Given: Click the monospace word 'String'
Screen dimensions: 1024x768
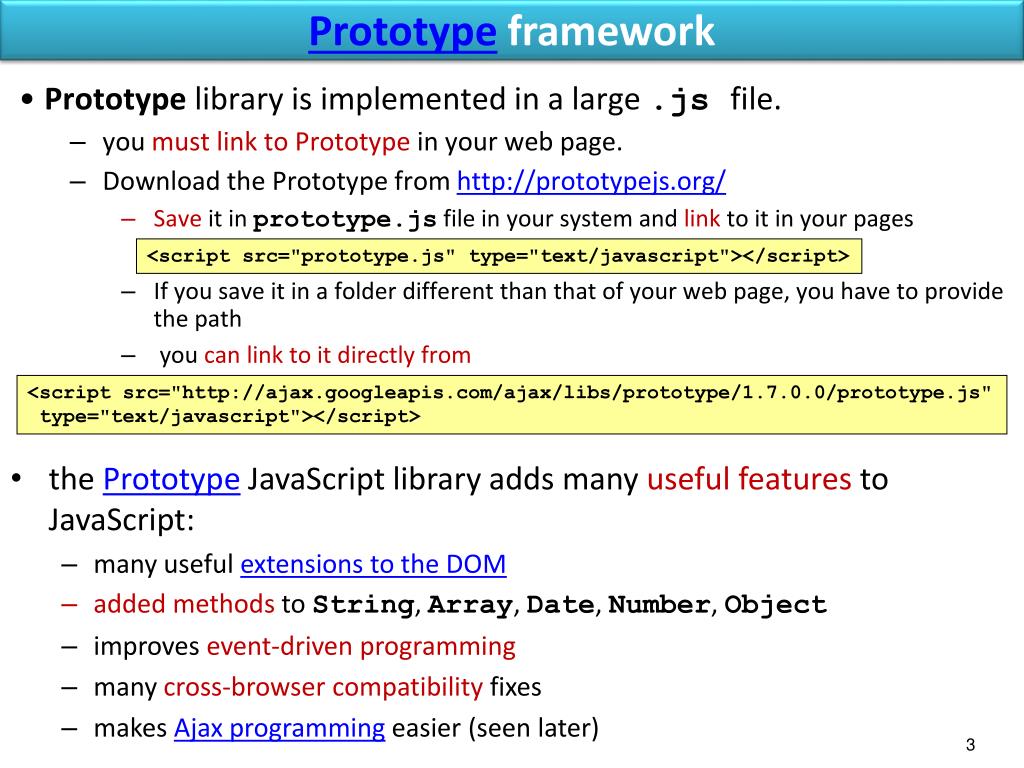Looking at the screenshot, I should pyautogui.click(x=362, y=605).
